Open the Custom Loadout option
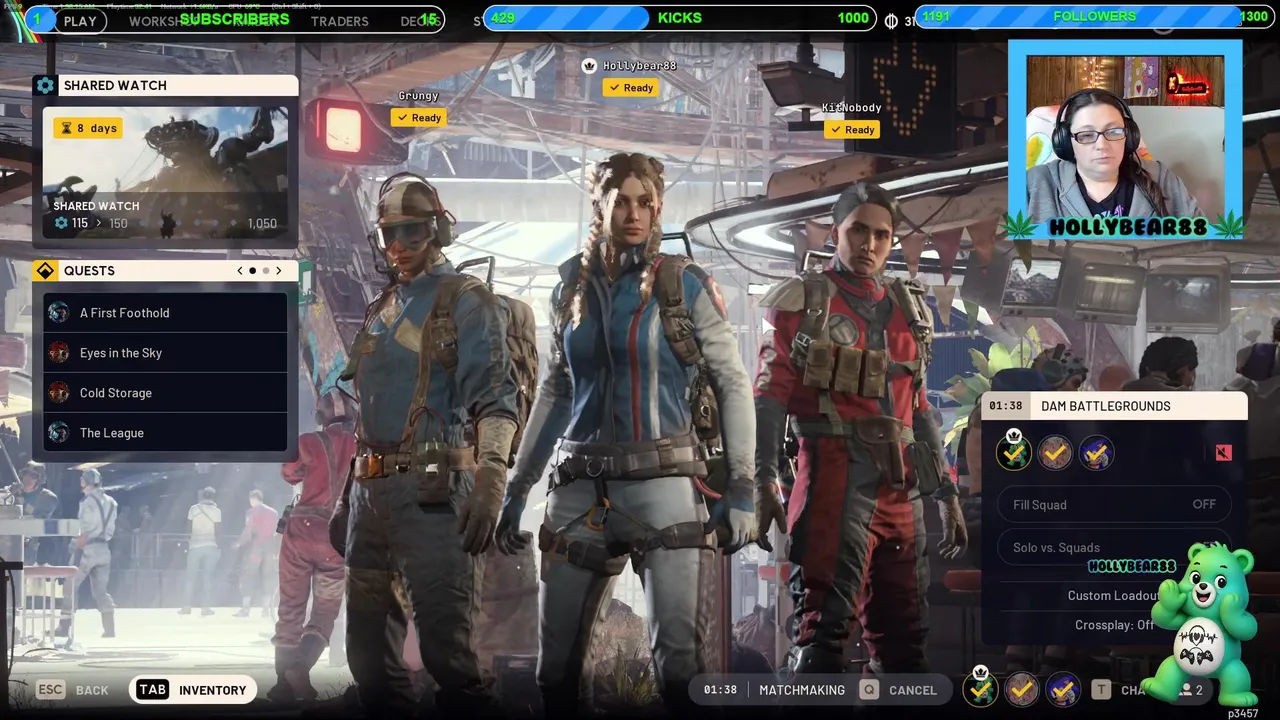The height and width of the screenshot is (720, 1280). coord(1112,596)
